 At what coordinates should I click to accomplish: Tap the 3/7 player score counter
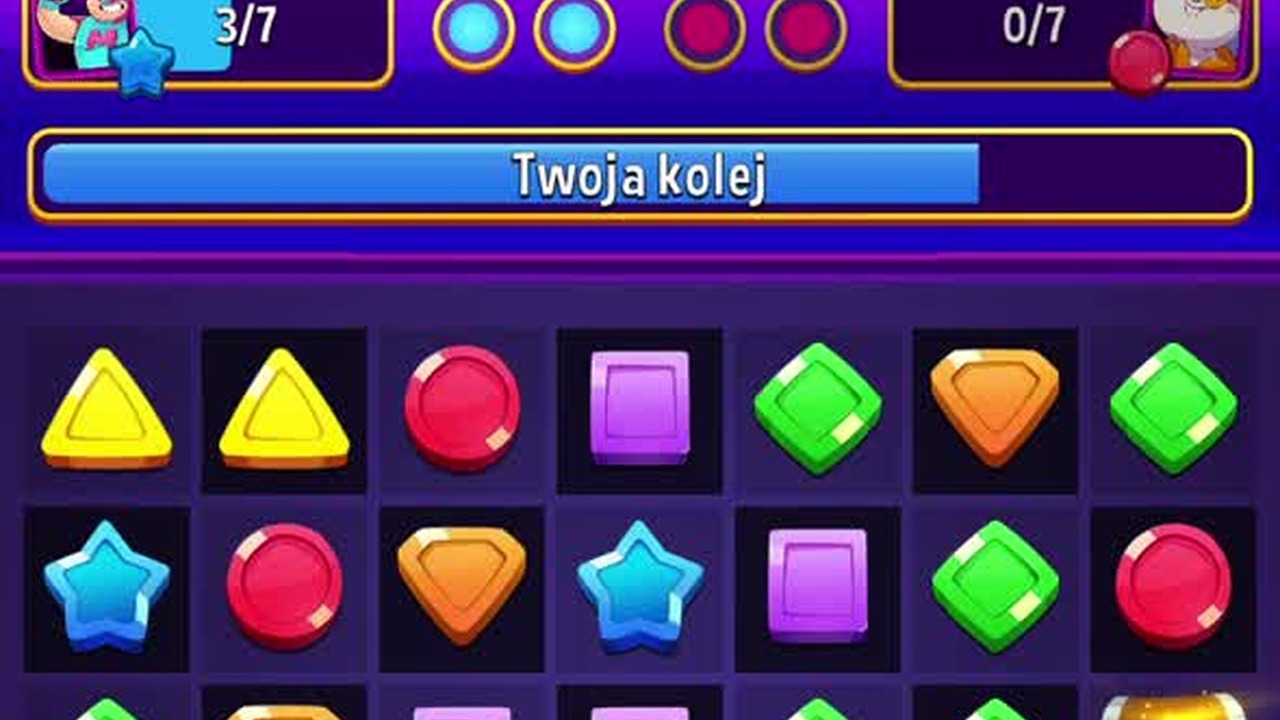coord(246,26)
